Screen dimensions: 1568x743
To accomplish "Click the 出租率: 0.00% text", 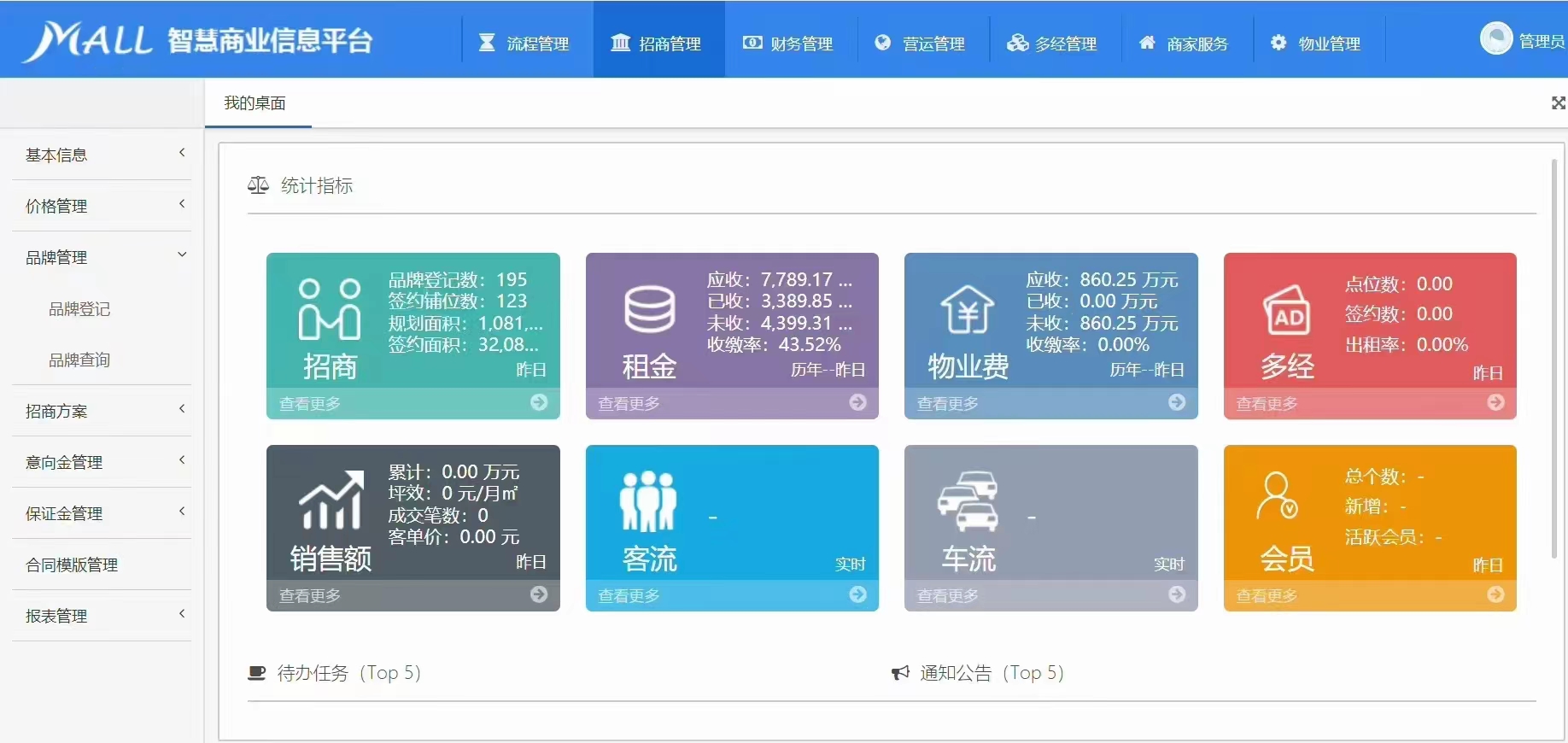I will point(1407,345).
